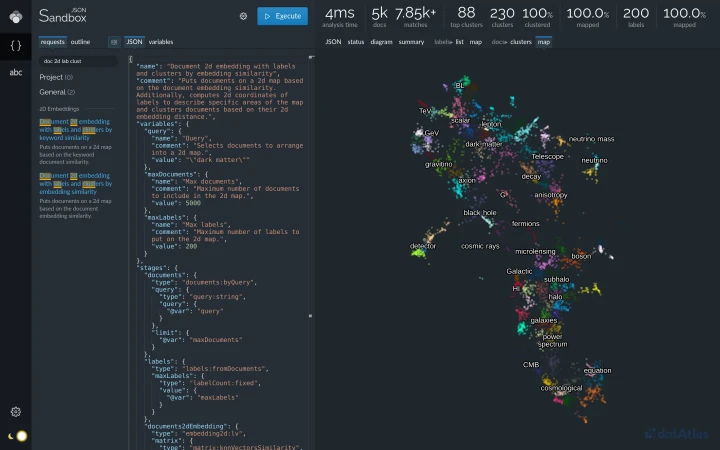Click the 88 top clusters statistic
Screen dimensions: 720x450
[466, 17]
